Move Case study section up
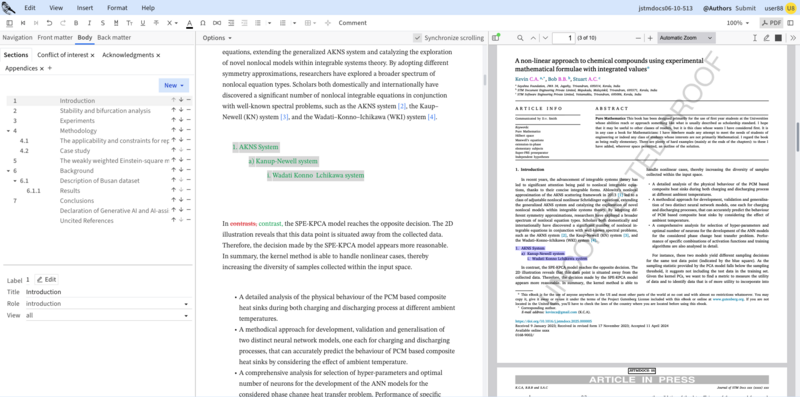The height and width of the screenshot is (397, 800). [x=173, y=151]
